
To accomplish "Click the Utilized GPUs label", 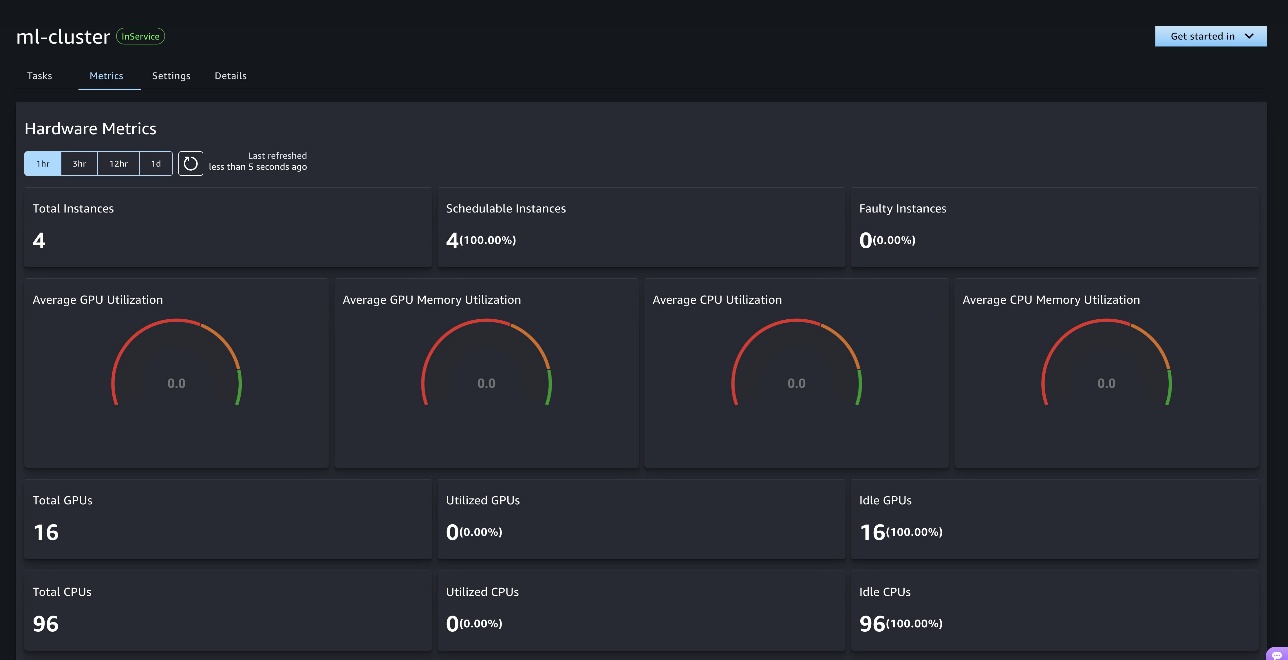I will click(x=483, y=501).
